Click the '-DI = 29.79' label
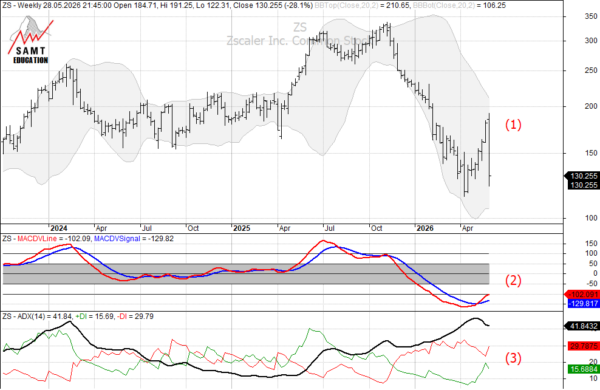600x390 pixels. tap(135, 316)
